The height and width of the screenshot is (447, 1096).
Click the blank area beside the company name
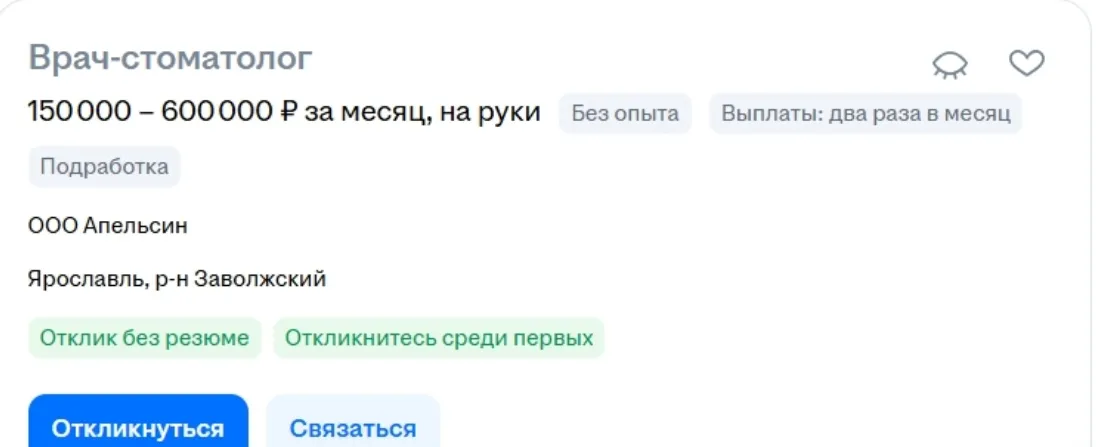pyautogui.click(x=500, y=226)
